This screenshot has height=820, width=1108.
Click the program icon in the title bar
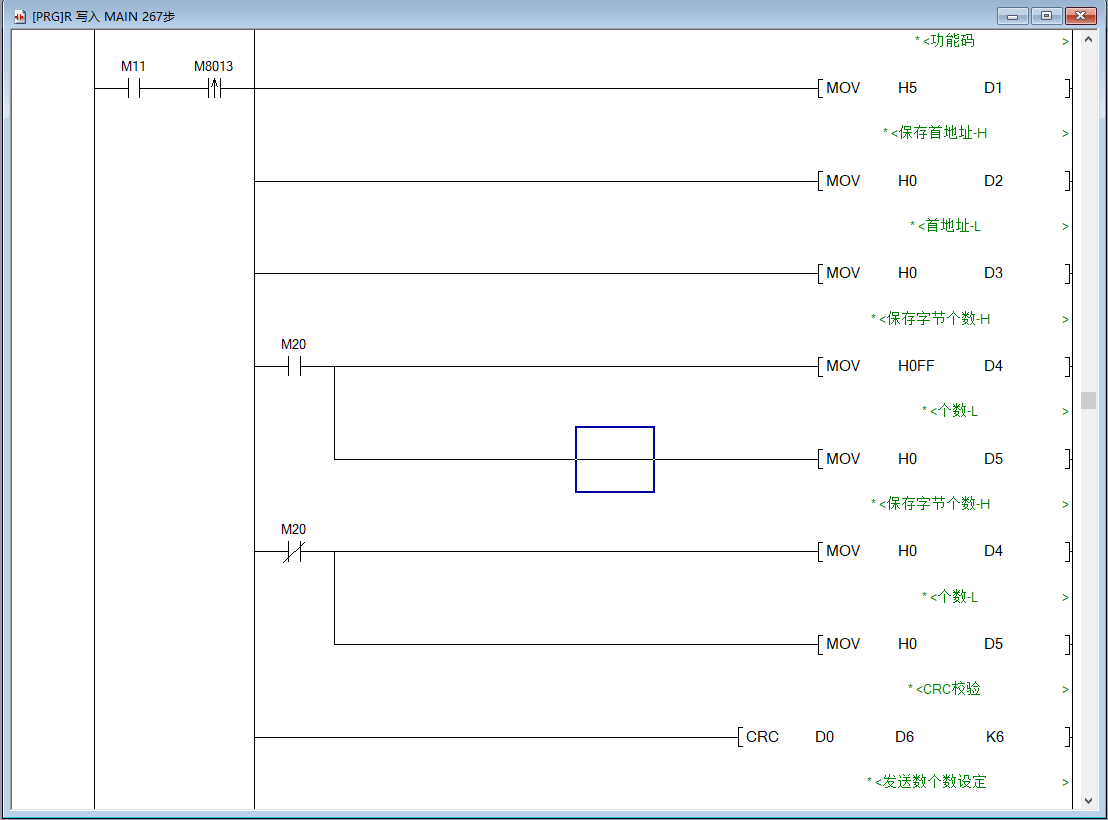pyautogui.click(x=19, y=16)
